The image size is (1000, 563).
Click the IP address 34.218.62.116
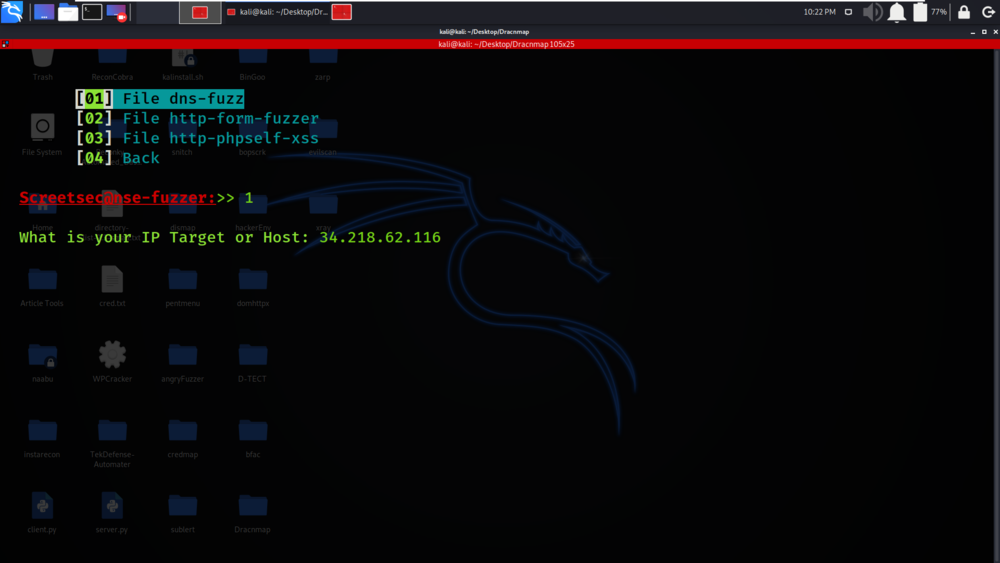point(380,237)
